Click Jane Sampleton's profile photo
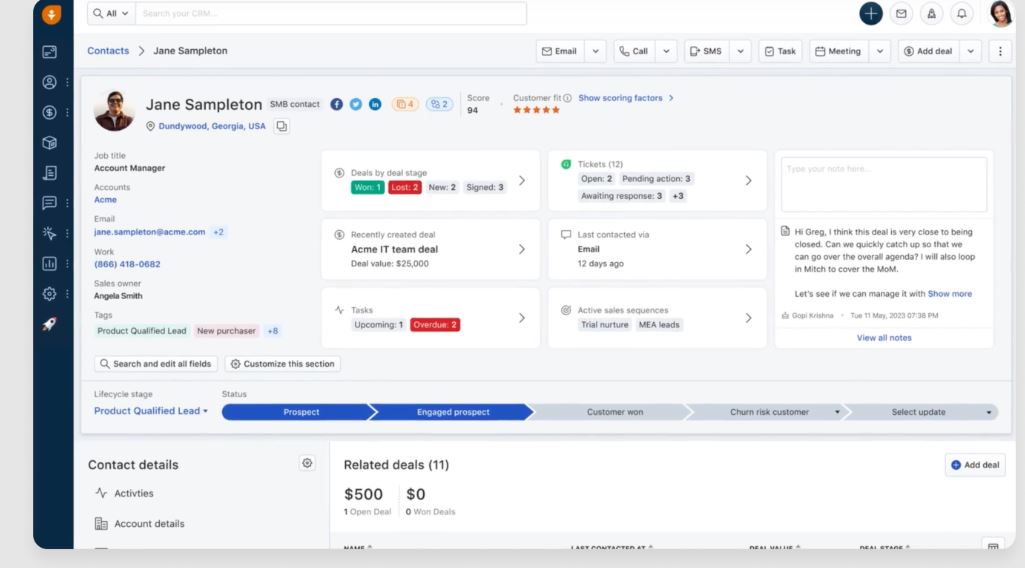This screenshot has height=568, width=1025. click(114, 110)
